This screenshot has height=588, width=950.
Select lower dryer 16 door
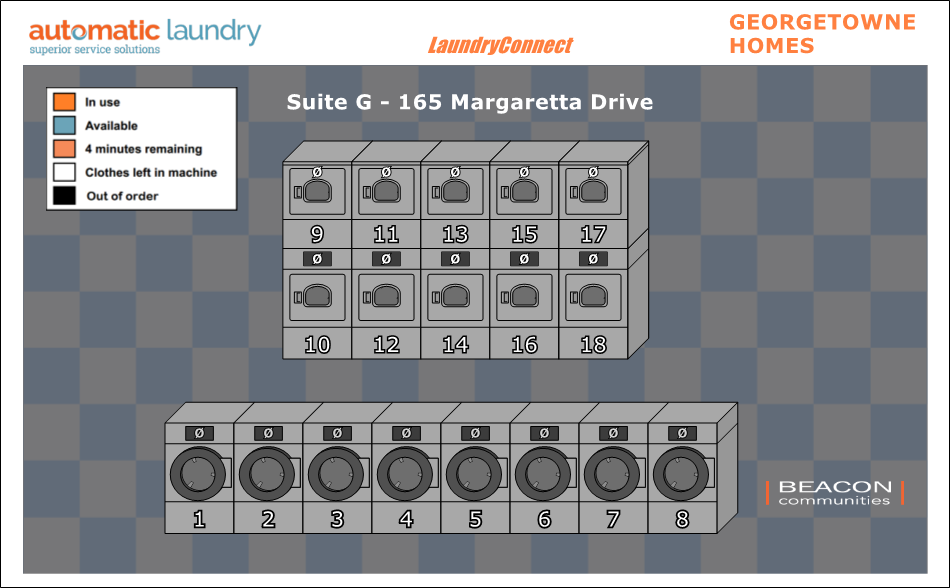[x=524, y=297]
